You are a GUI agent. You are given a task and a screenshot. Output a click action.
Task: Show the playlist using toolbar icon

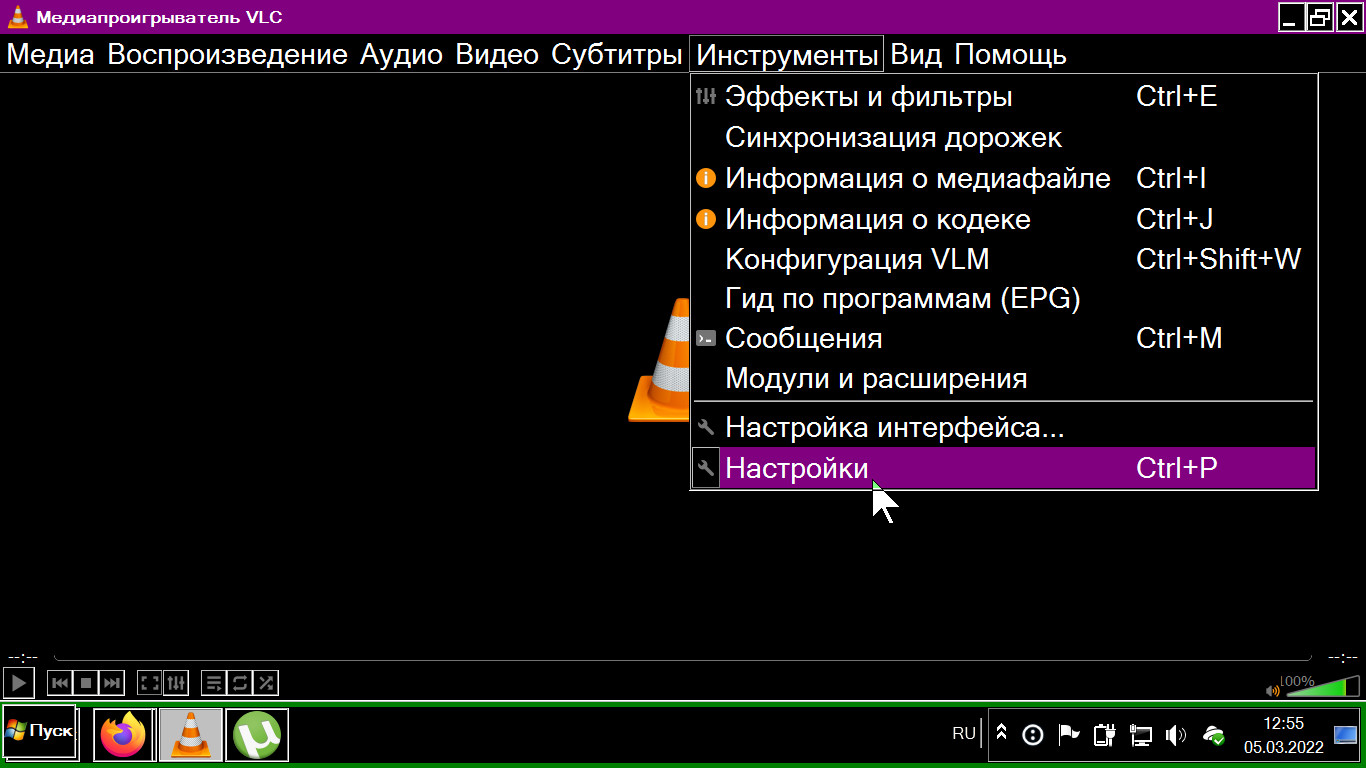(214, 683)
